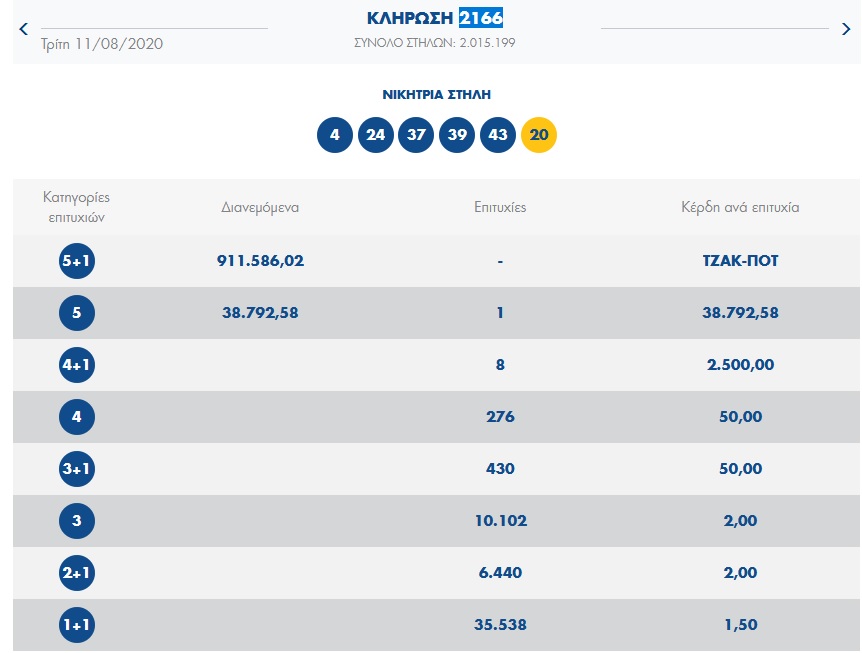Click the ΤΖΑΚ-ΠΟΤ jackpot cell
Viewport: 862px width, 653px height.
[740, 261]
